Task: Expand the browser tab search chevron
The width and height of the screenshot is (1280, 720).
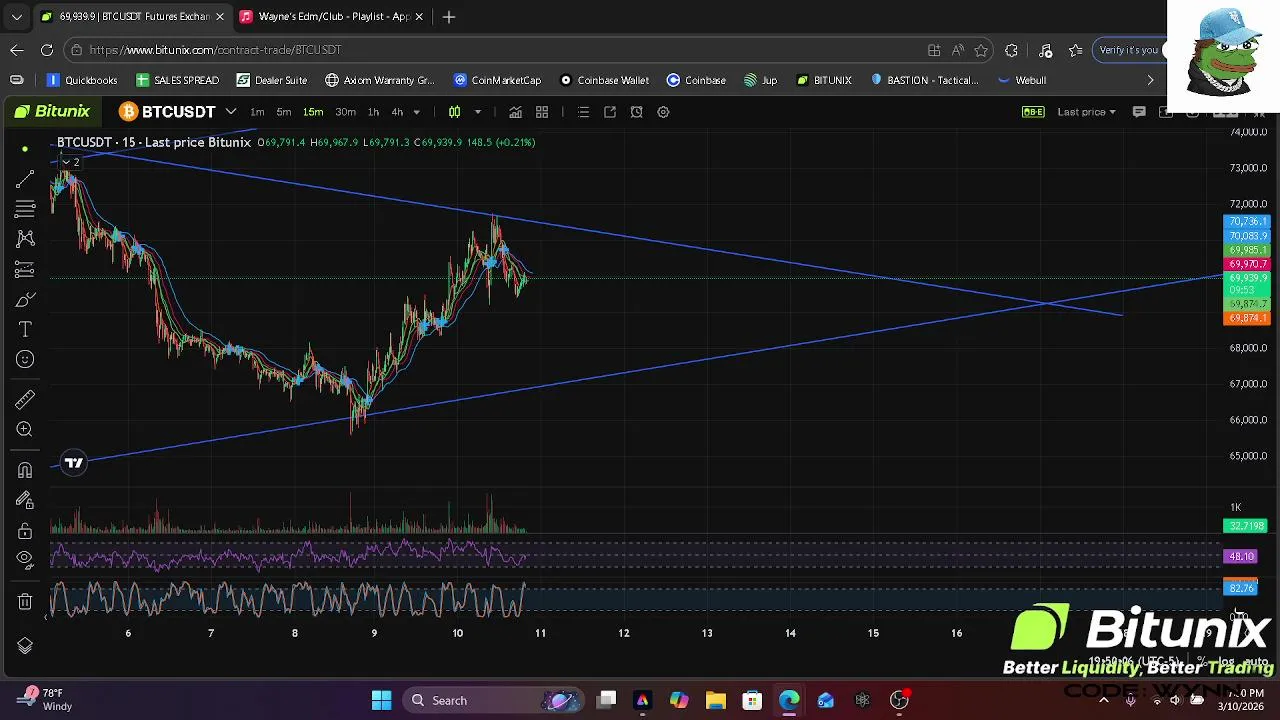Action: pos(16,16)
